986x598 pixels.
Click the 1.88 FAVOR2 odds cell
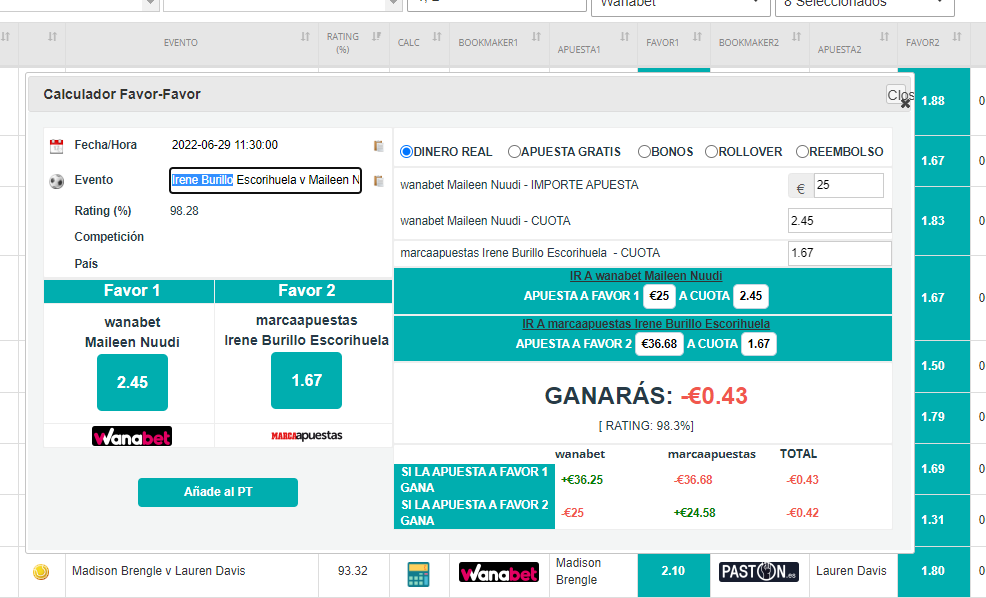(x=933, y=101)
